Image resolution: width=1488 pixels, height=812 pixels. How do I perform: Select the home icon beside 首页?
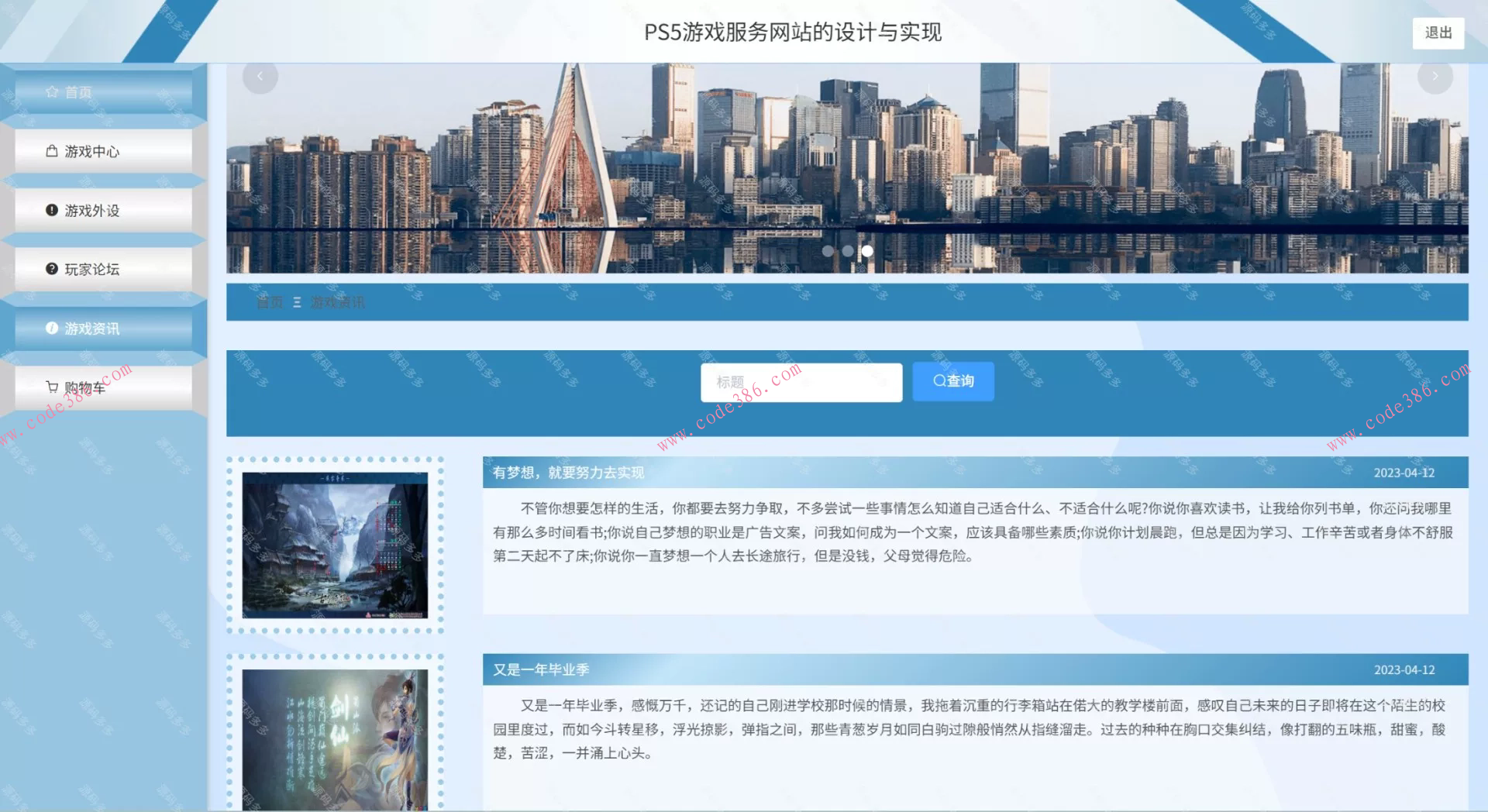(x=52, y=91)
